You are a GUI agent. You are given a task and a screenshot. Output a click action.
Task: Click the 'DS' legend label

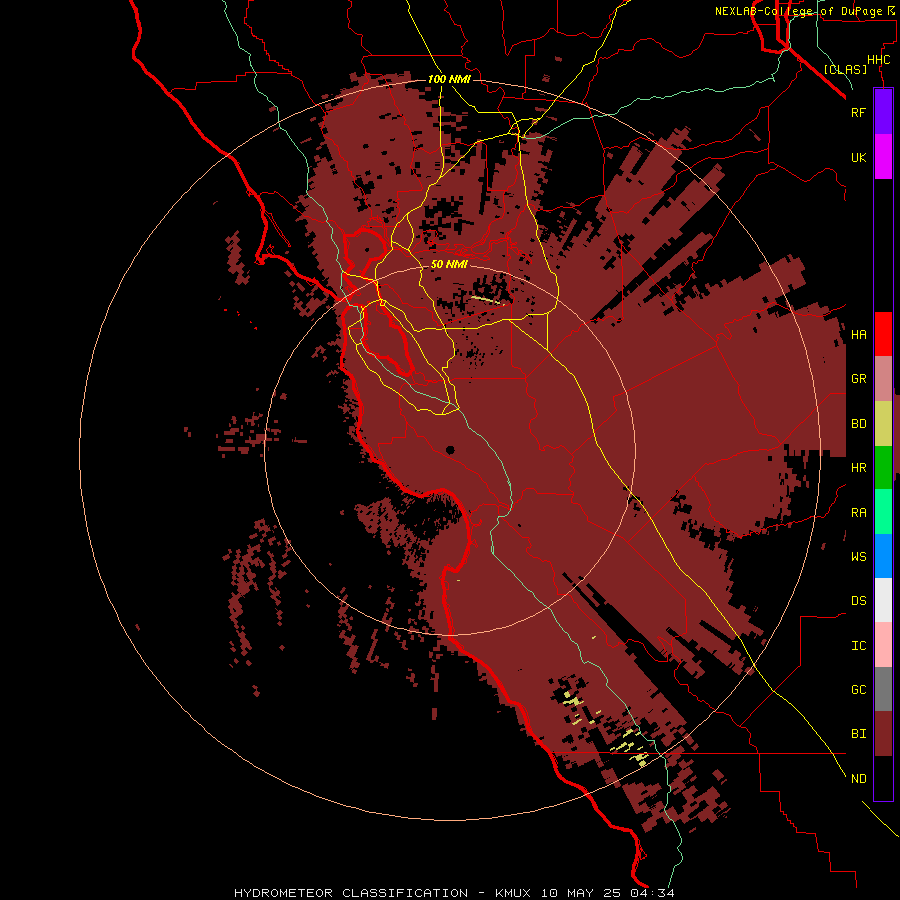pos(858,601)
